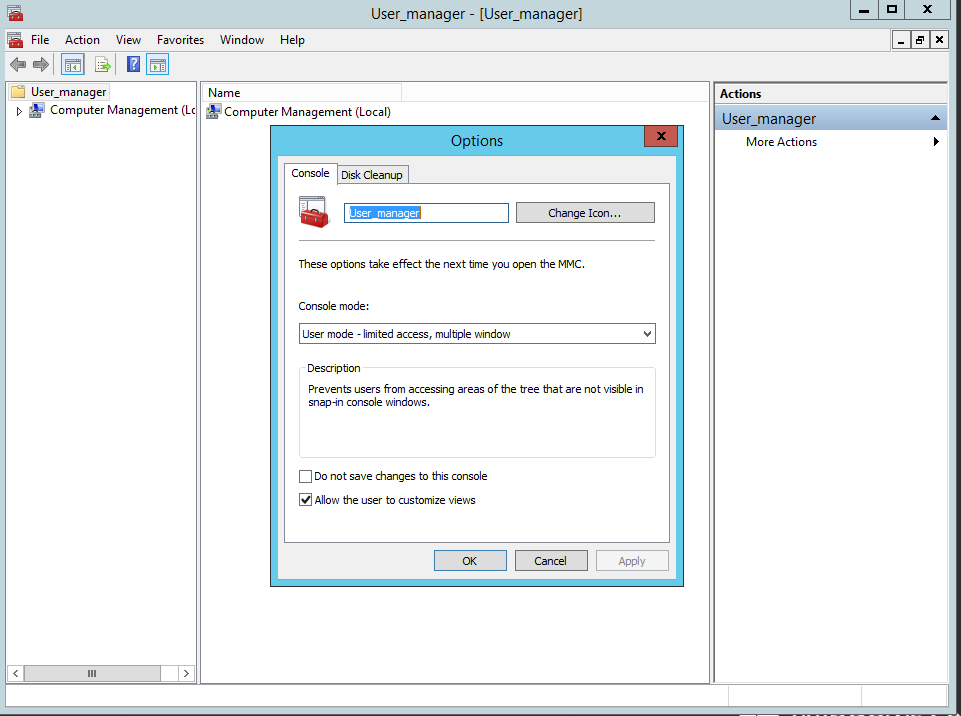
Task: Click the console name input field
Action: (x=426, y=213)
